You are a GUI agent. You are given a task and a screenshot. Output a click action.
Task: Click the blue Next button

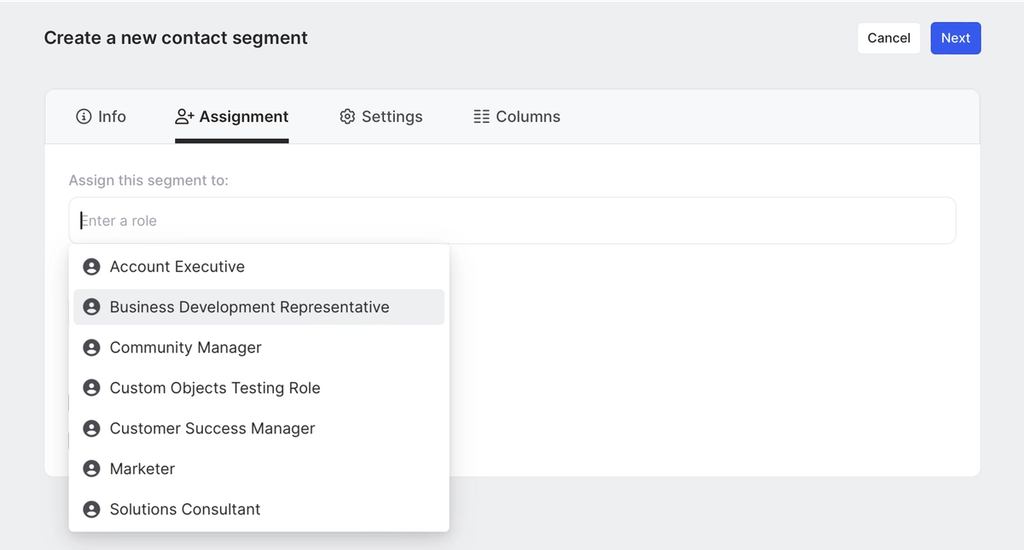[x=955, y=38]
